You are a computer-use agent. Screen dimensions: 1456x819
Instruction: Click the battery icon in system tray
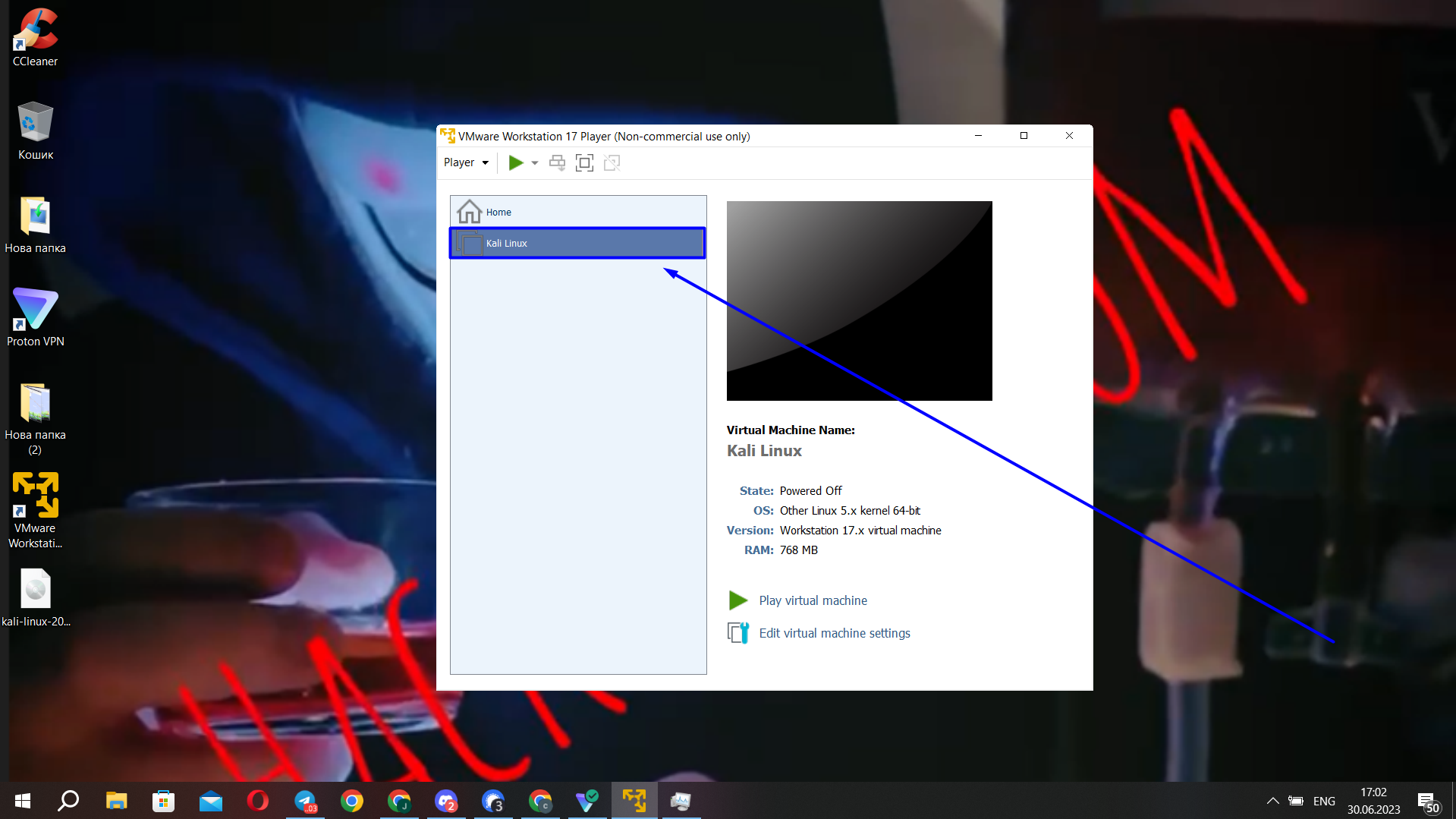(x=1296, y=801)
